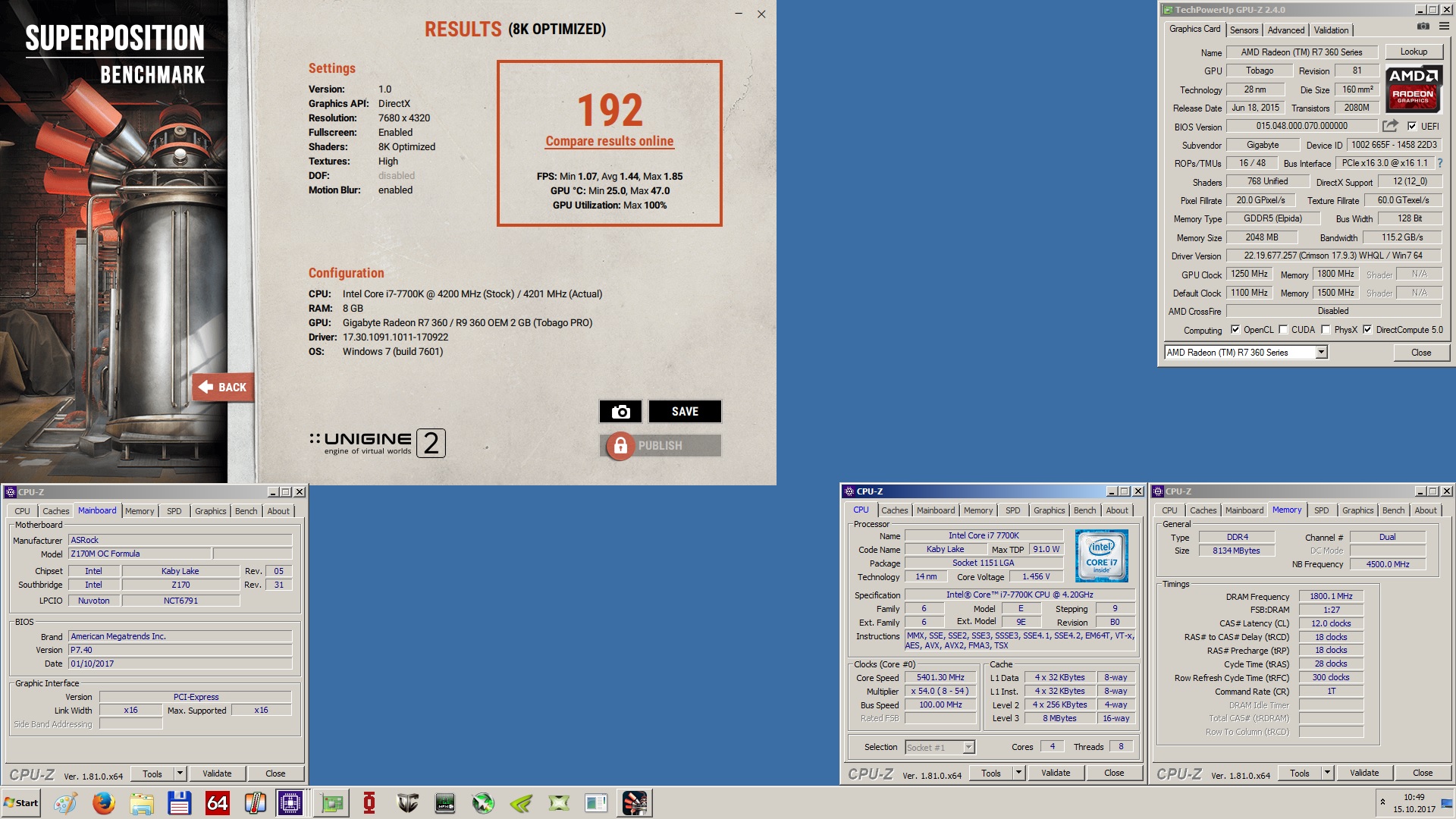Screen dimensions: 1456x819
Task: Open Graphics tab in Memory CPU-Z window
Action: (x=1357, y=510)
